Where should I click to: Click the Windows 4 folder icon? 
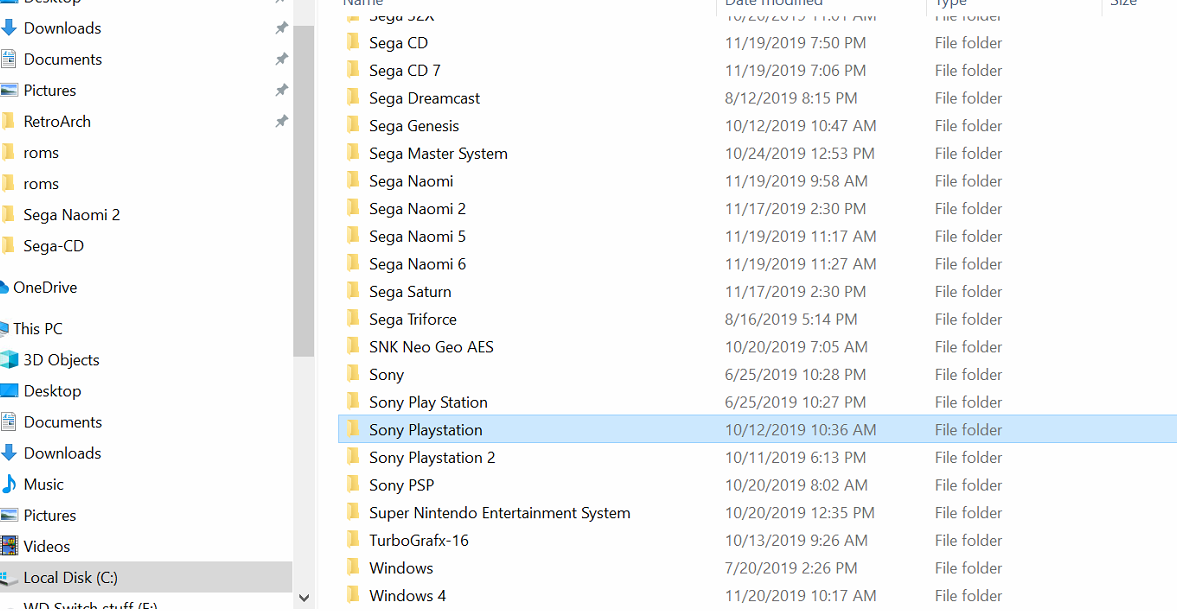click(353, 595)
